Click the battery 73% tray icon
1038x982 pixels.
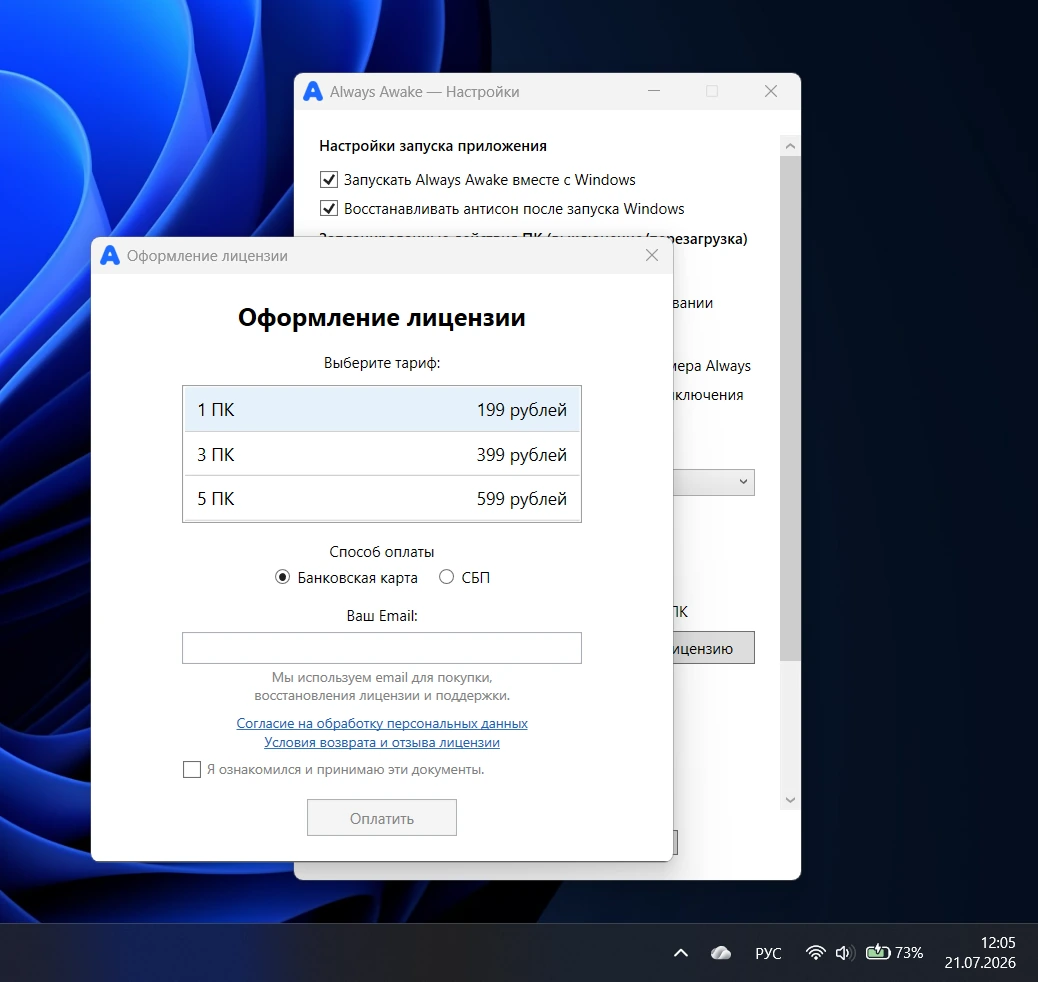[x=894, y=953]
